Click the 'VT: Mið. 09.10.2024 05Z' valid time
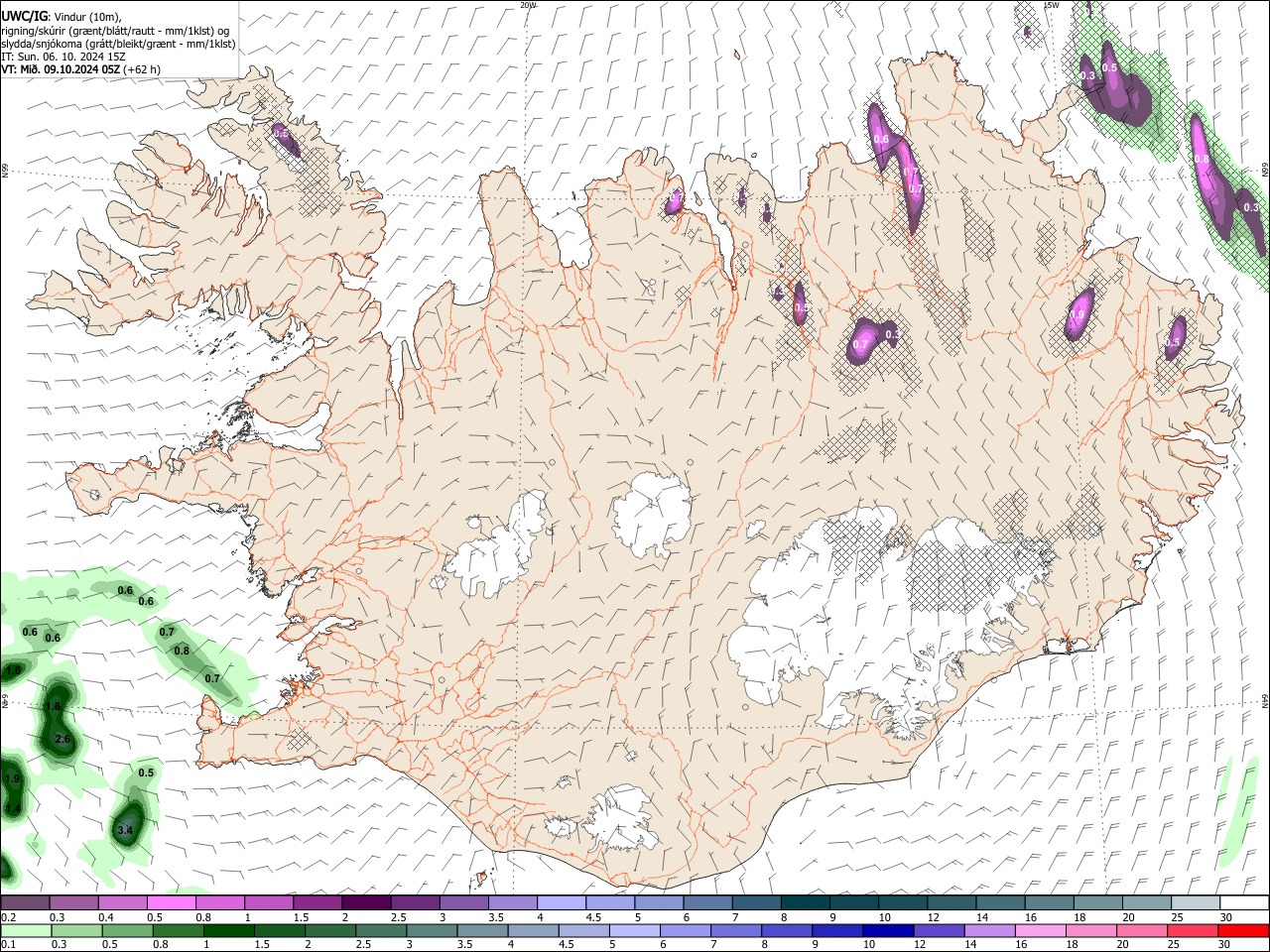This screenshot has height=952, width=1270. (x=61, y=69)
